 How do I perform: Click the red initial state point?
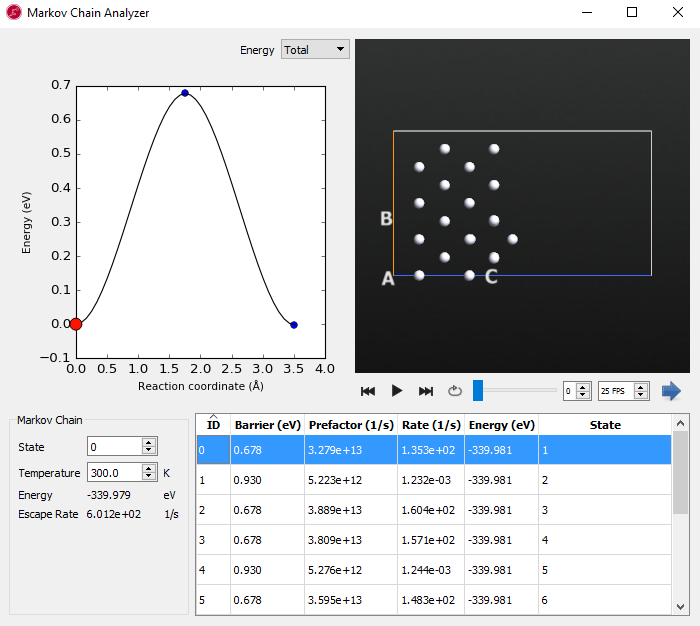(76, 324)
